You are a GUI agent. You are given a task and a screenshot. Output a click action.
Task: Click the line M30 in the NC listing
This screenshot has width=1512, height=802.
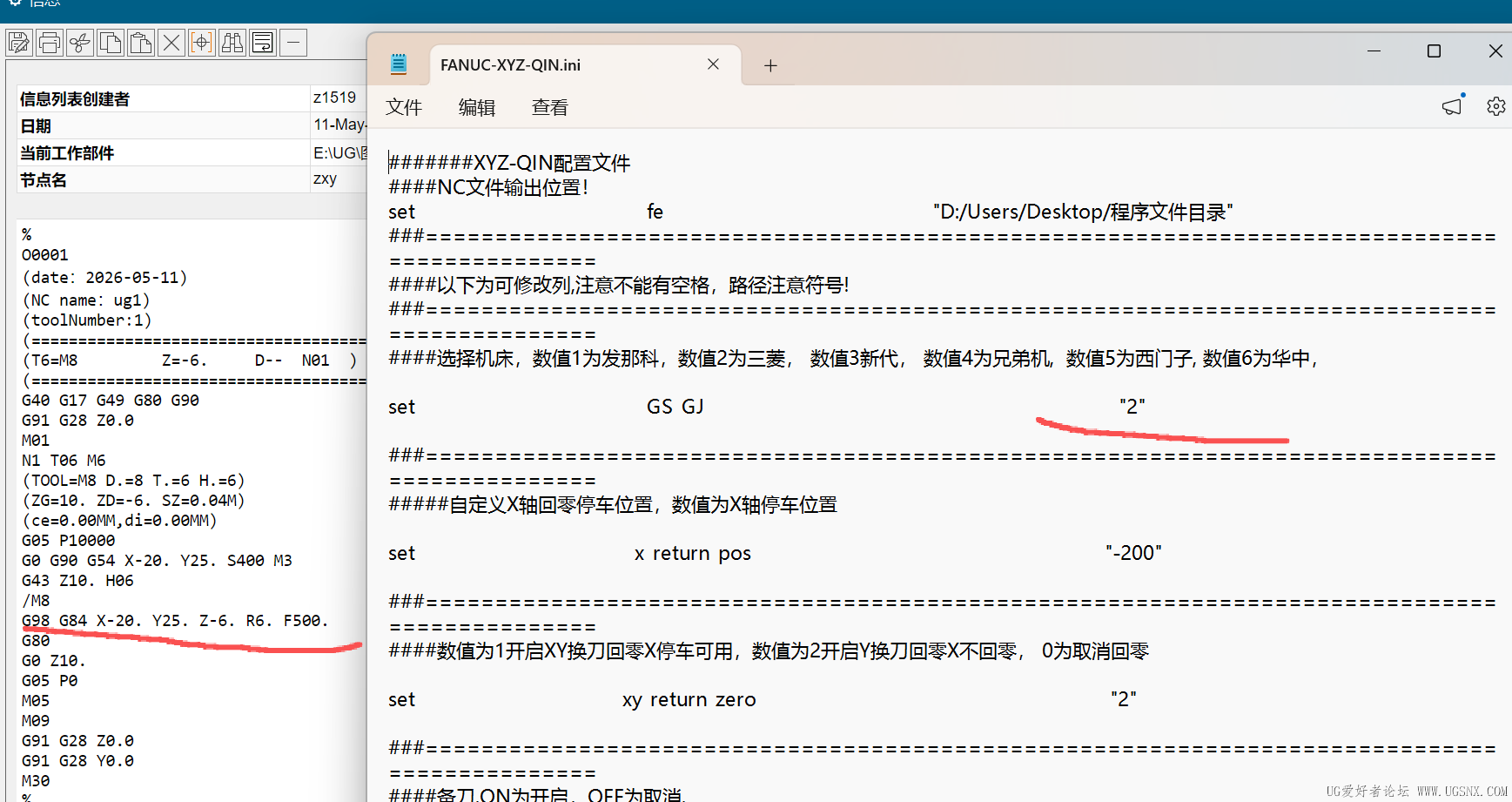(36, 781)
